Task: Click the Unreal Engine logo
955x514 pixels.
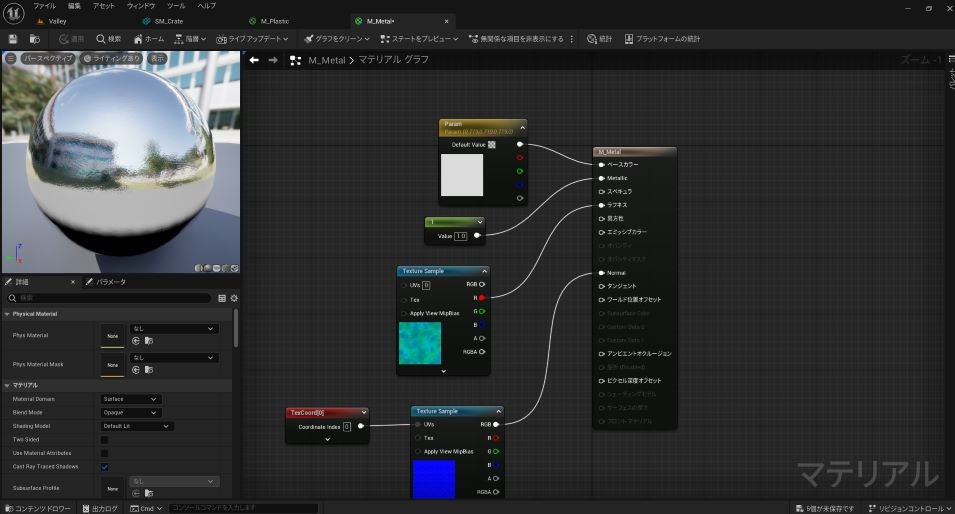Action: (13, 13)
